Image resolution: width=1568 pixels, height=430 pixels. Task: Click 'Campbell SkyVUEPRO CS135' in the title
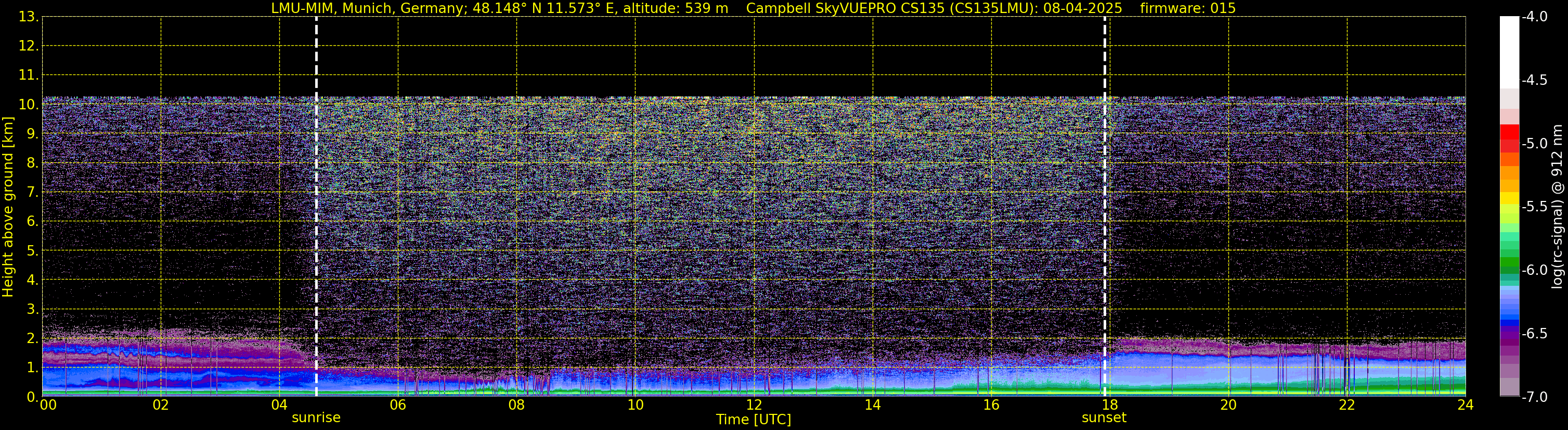click(x=846, y=8)
